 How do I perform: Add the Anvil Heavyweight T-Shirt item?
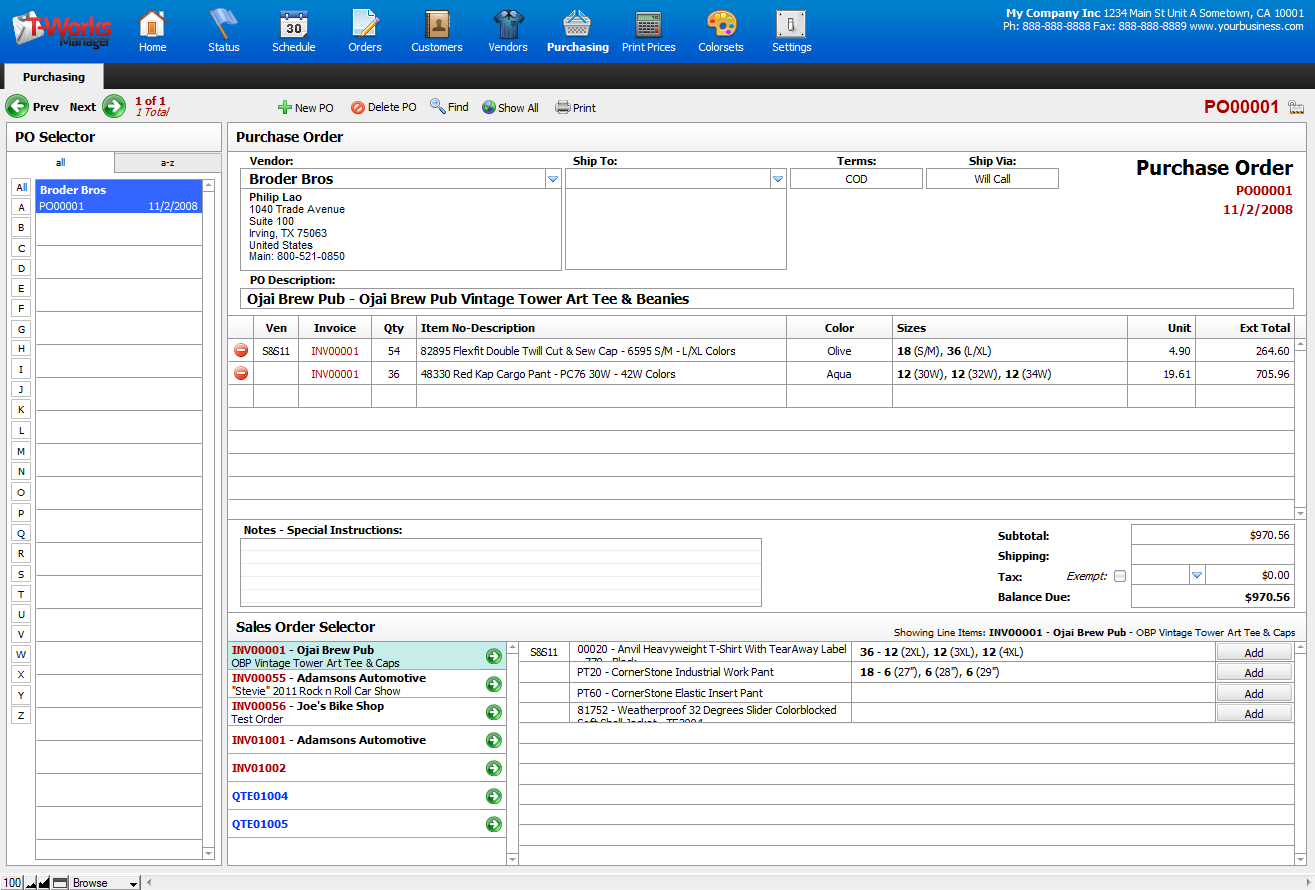coord(1254,652)
